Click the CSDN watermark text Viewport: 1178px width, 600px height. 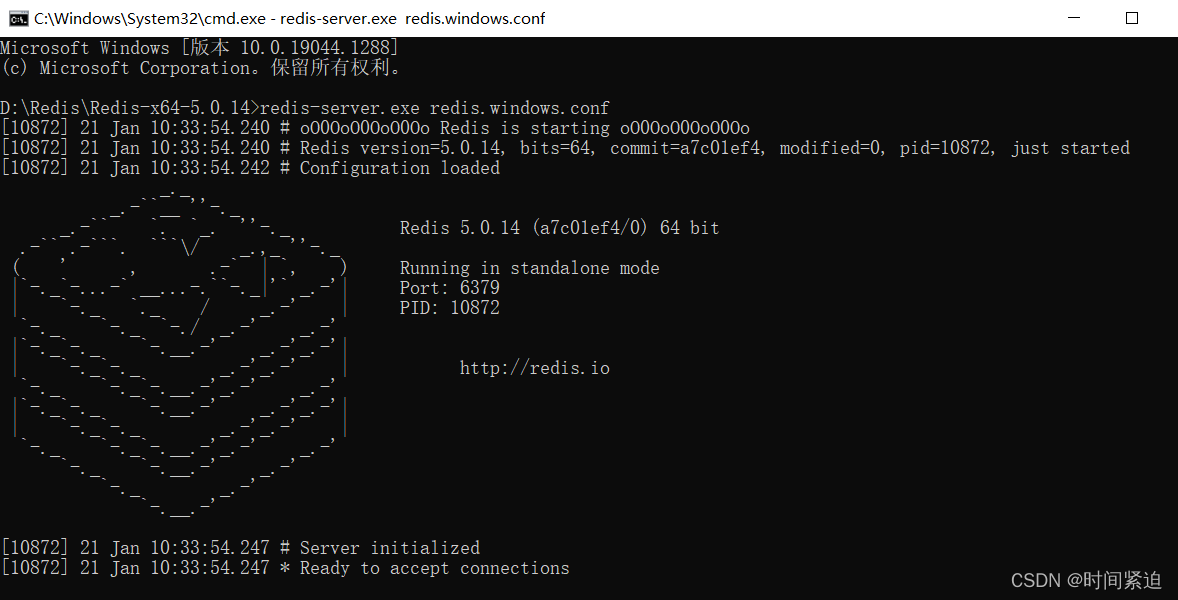coord(1086,580)
